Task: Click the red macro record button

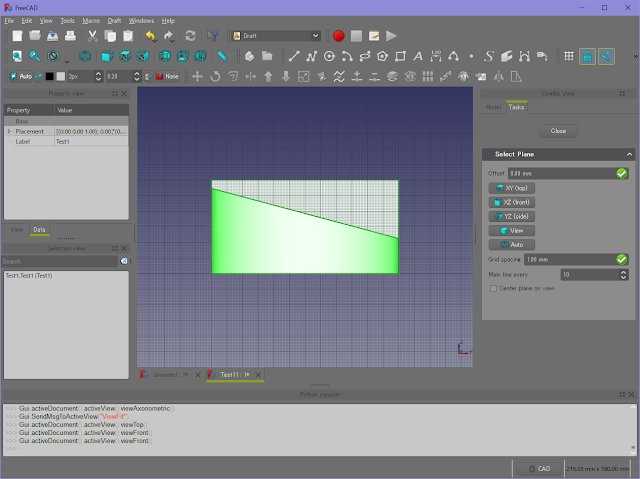Action: click(x=339, y=36)
